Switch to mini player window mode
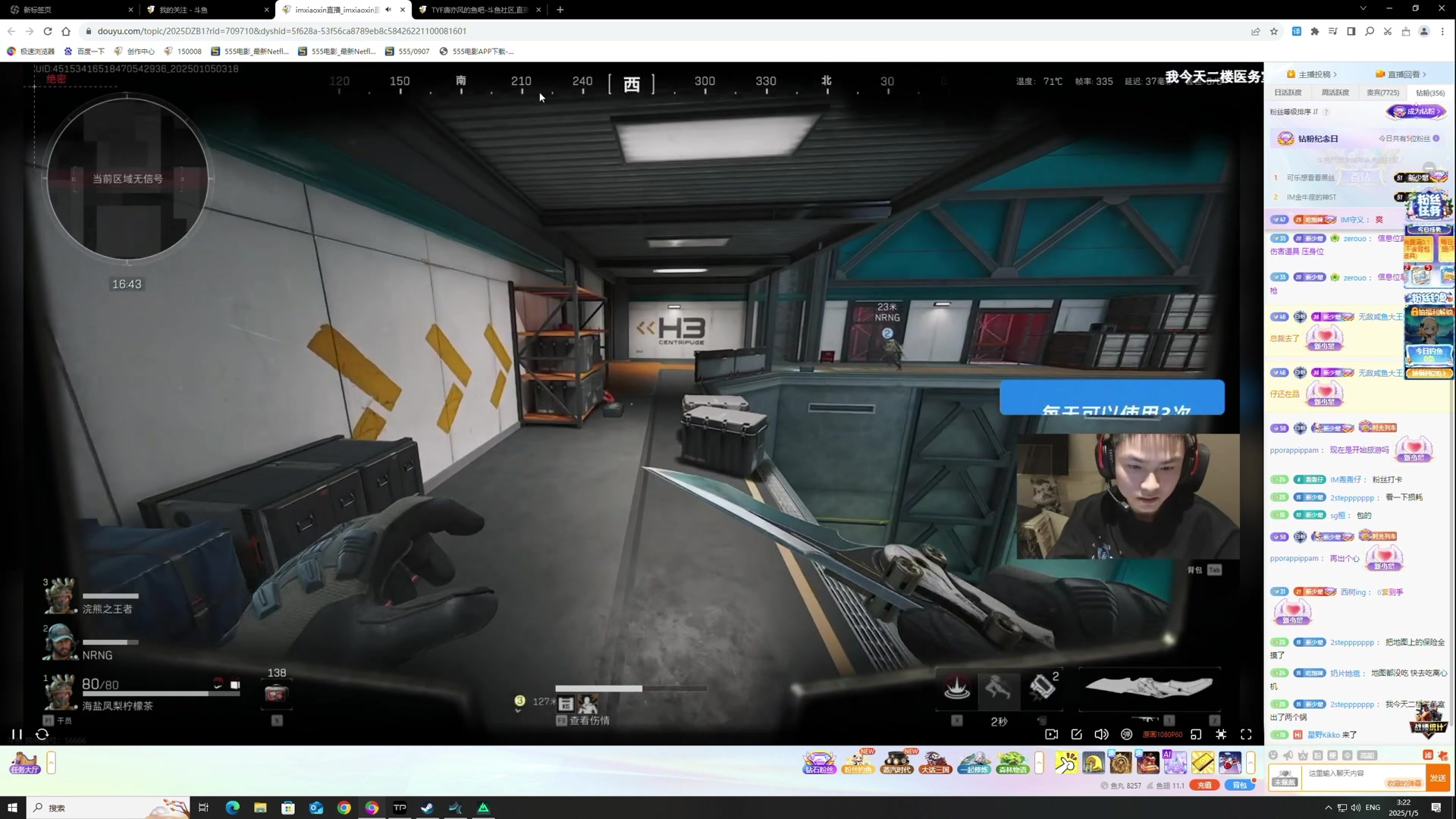Viewport: 1456px width, 819px height. (x=1196, y=734)
